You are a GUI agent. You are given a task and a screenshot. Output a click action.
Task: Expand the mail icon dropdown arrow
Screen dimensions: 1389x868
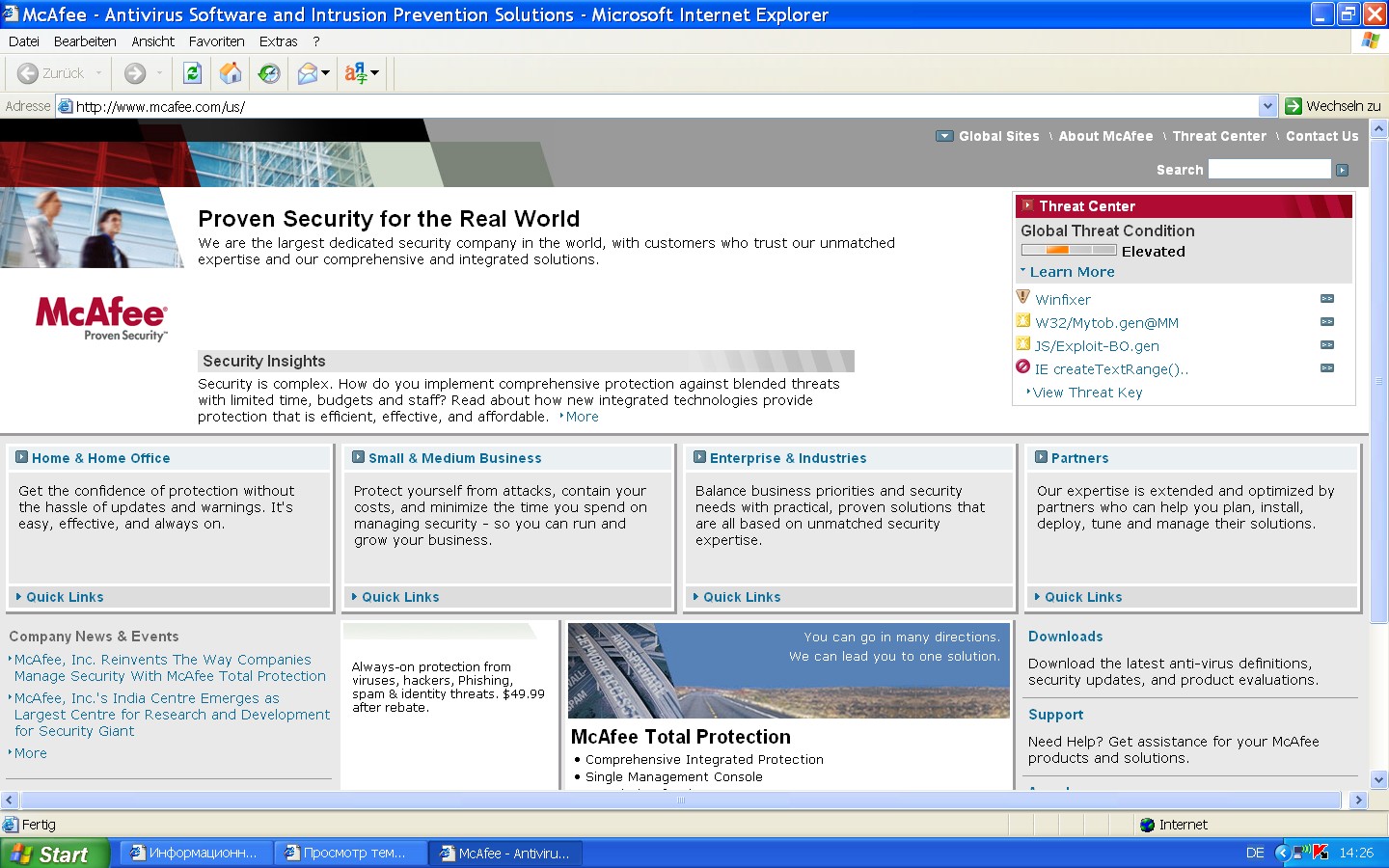pos(326,73)
